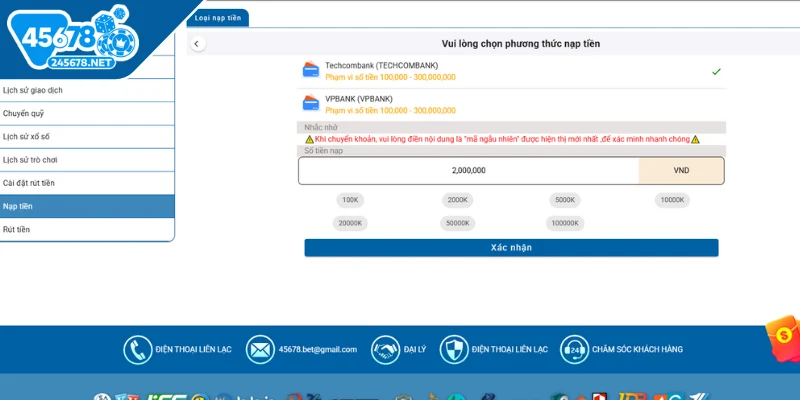Choose the 2000K quick amount
Image resolution: width=800 pixels, height=400 pixels.
(x=457, y=200)
